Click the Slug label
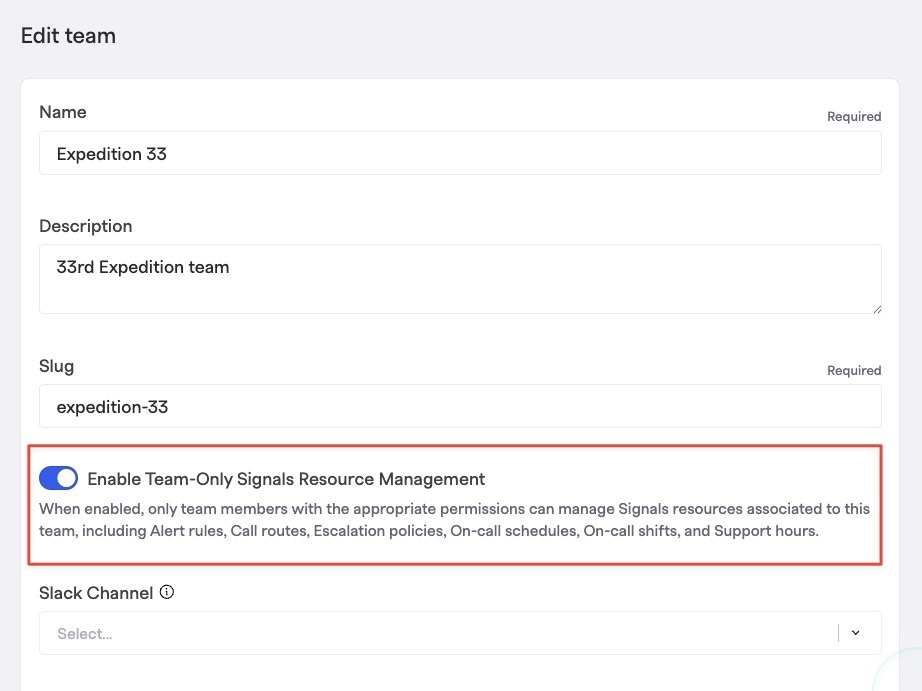The width and height of the screenshot is (922, 691). coord(56,366)
